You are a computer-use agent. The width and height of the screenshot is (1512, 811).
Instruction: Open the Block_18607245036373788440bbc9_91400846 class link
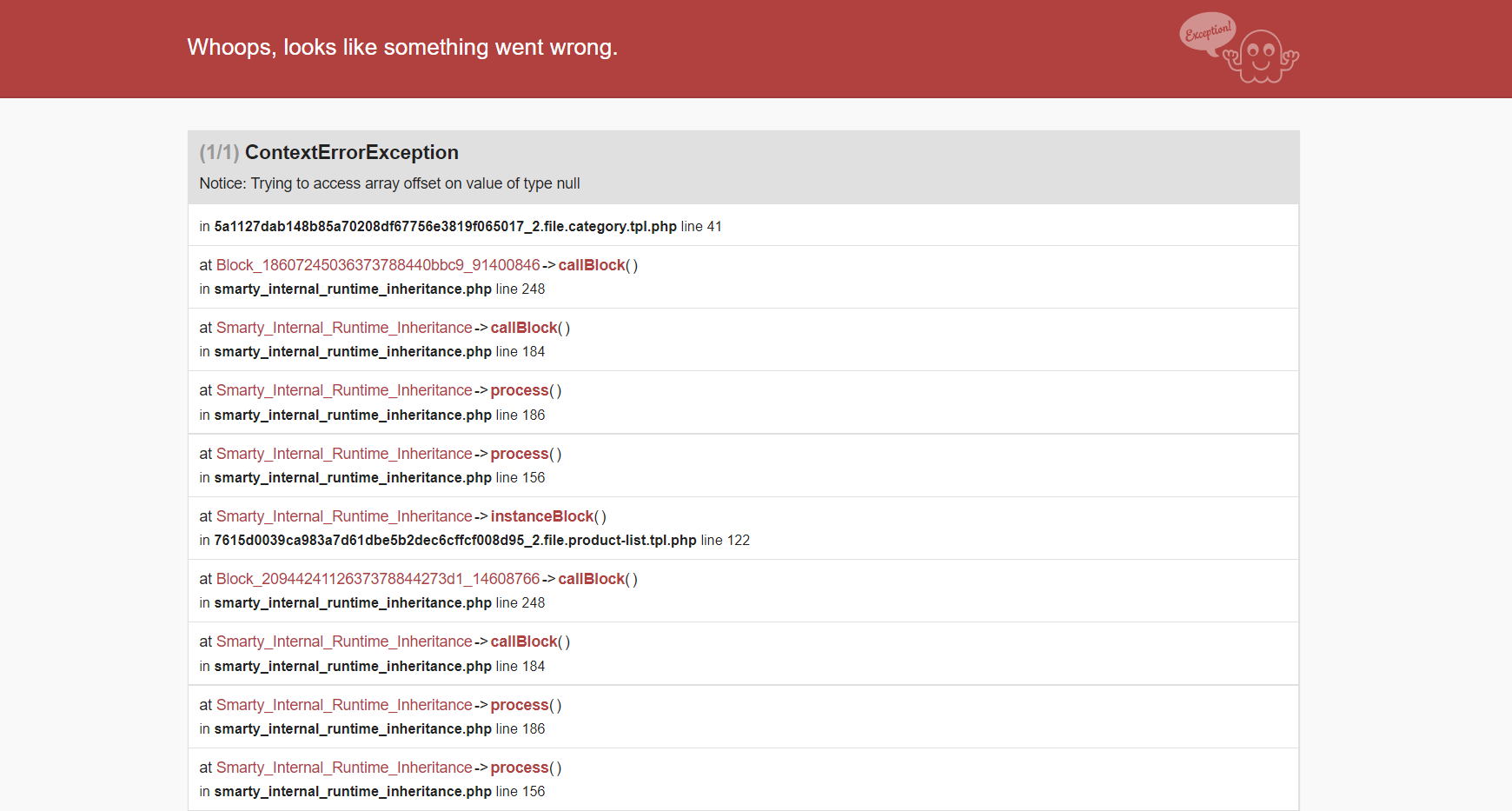click(x=378, y=265)
